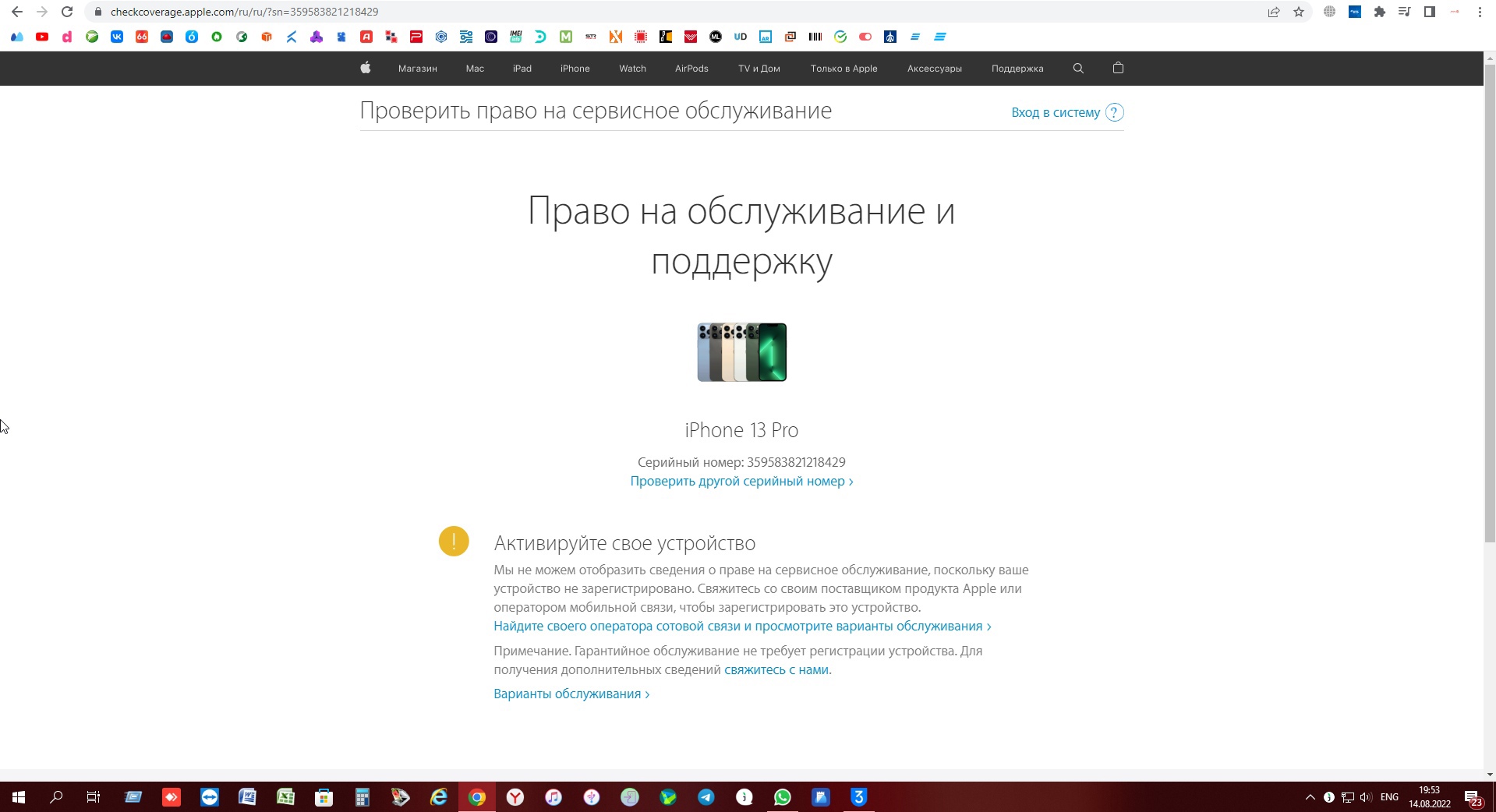
Task: Click the question mark help icon
Action: 1115,112
